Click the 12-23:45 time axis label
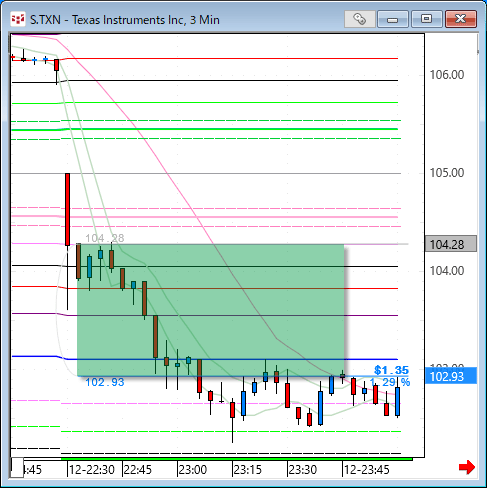Viewport: 487px width, 488px height. tap(366, 470)
